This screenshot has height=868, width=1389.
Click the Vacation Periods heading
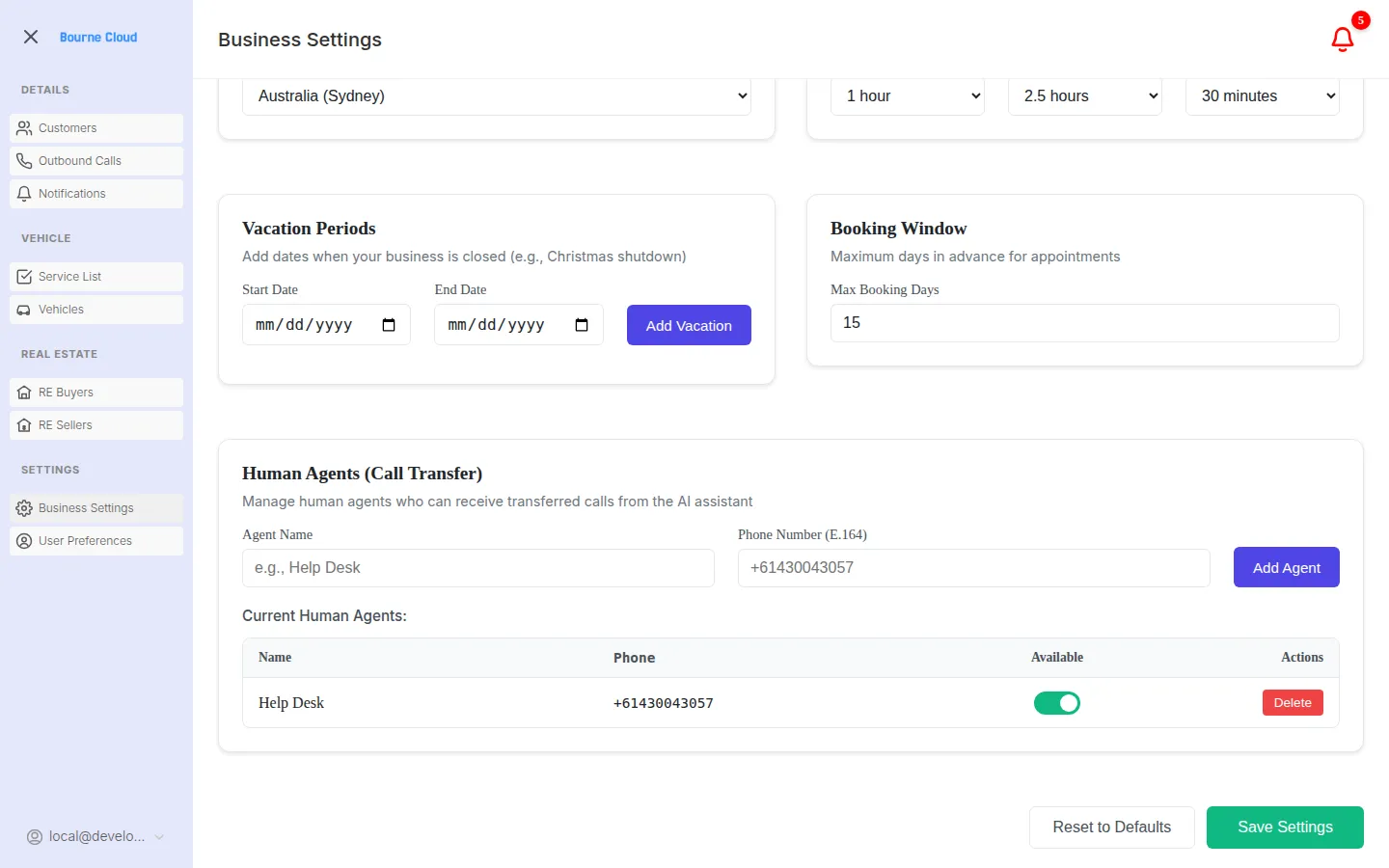[x=309, y=229]
